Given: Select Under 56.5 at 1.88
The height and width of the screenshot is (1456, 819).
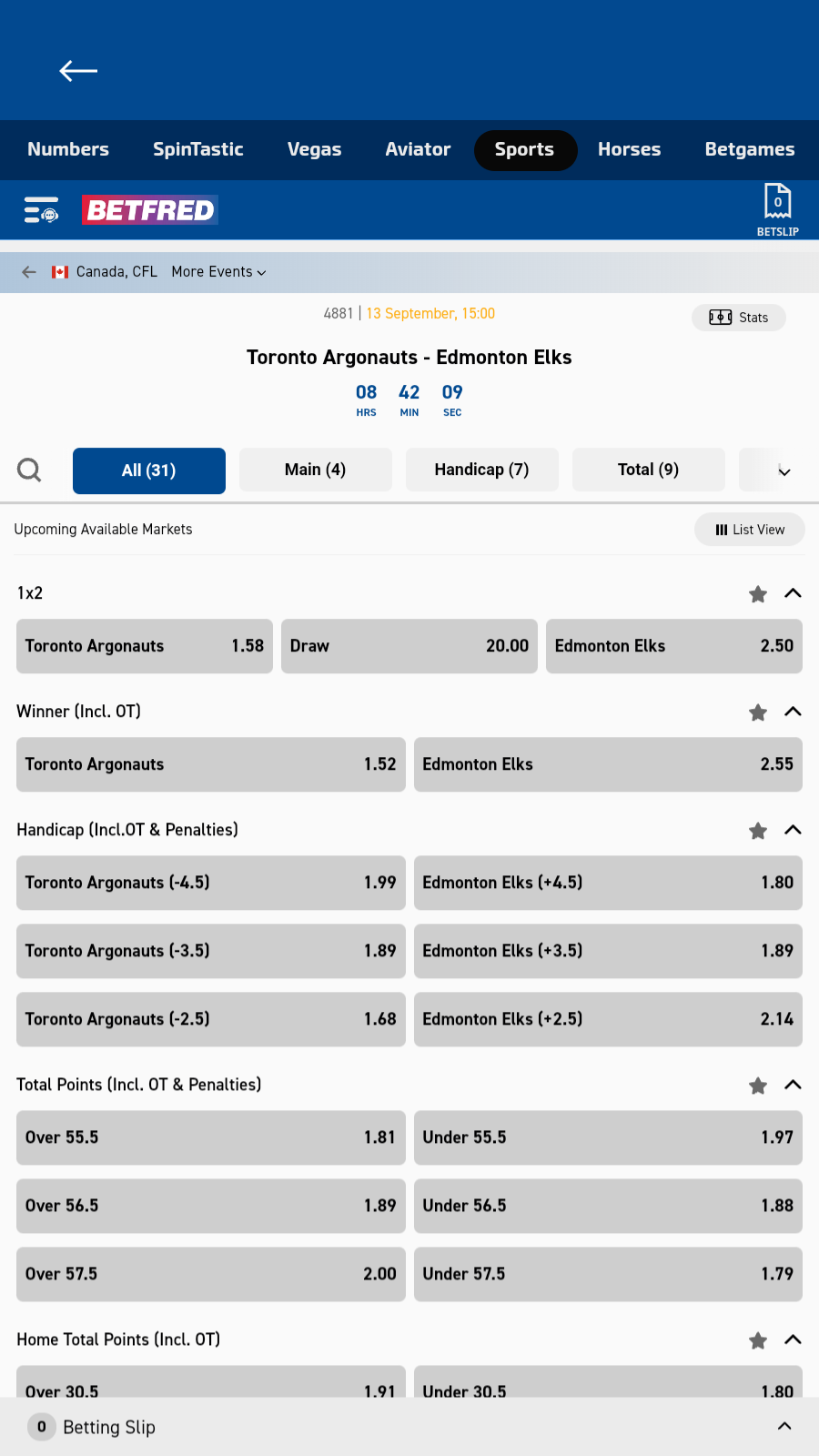Looking at the screenshot, I should pyautogui.click(x=608, y=1206).
